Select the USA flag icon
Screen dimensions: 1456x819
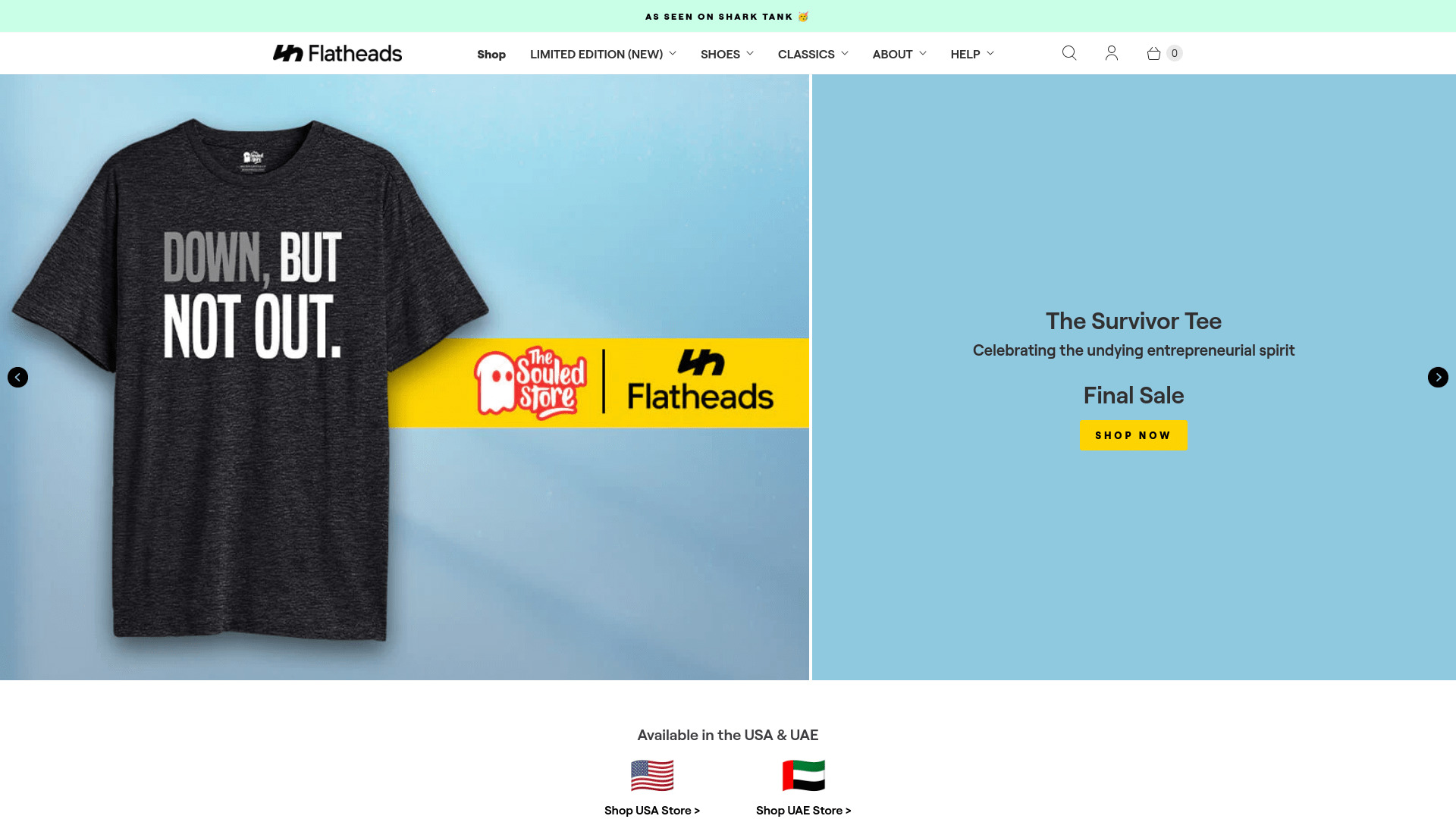pyautogui.click(x=652, y=775)
